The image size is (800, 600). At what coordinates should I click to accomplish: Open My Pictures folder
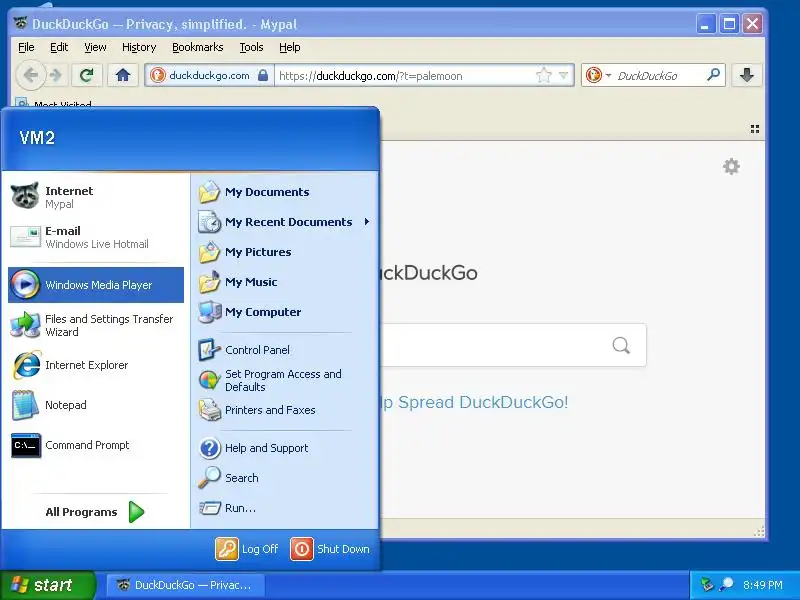tap(285, 252)
